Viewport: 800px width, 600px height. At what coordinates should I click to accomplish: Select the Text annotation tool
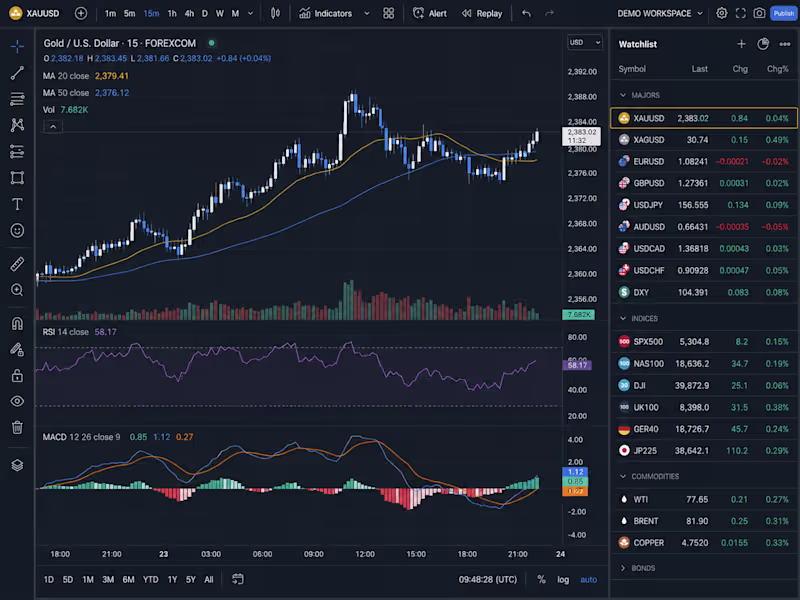[x=17, y=204]
